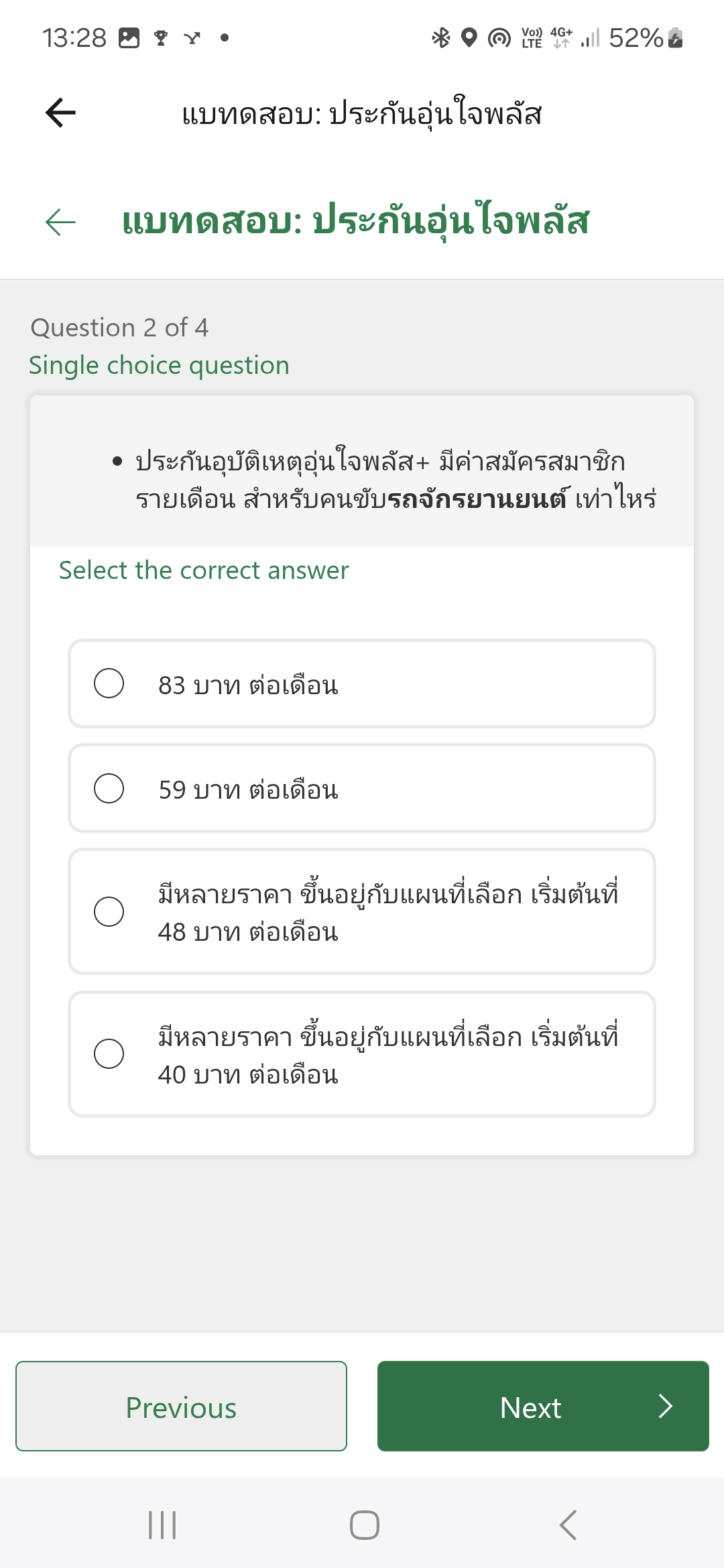Tap the black back arrow in the top bar

60,113
